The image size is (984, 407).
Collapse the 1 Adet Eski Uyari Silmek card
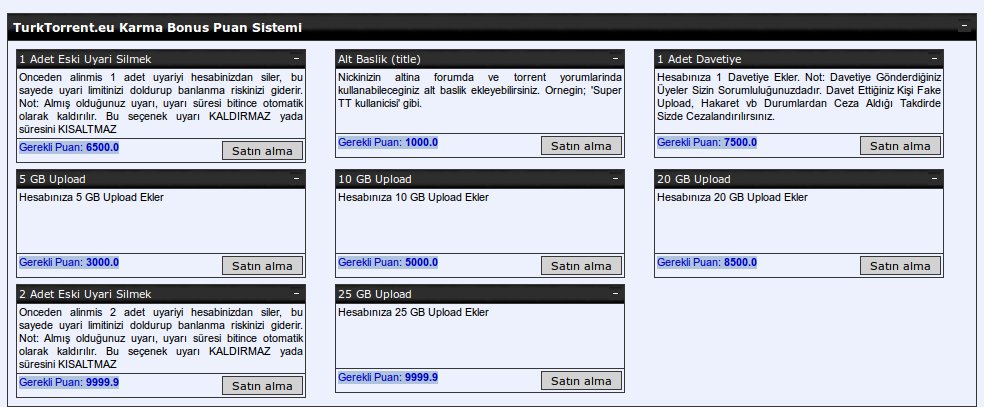click(x=296, y=58)
